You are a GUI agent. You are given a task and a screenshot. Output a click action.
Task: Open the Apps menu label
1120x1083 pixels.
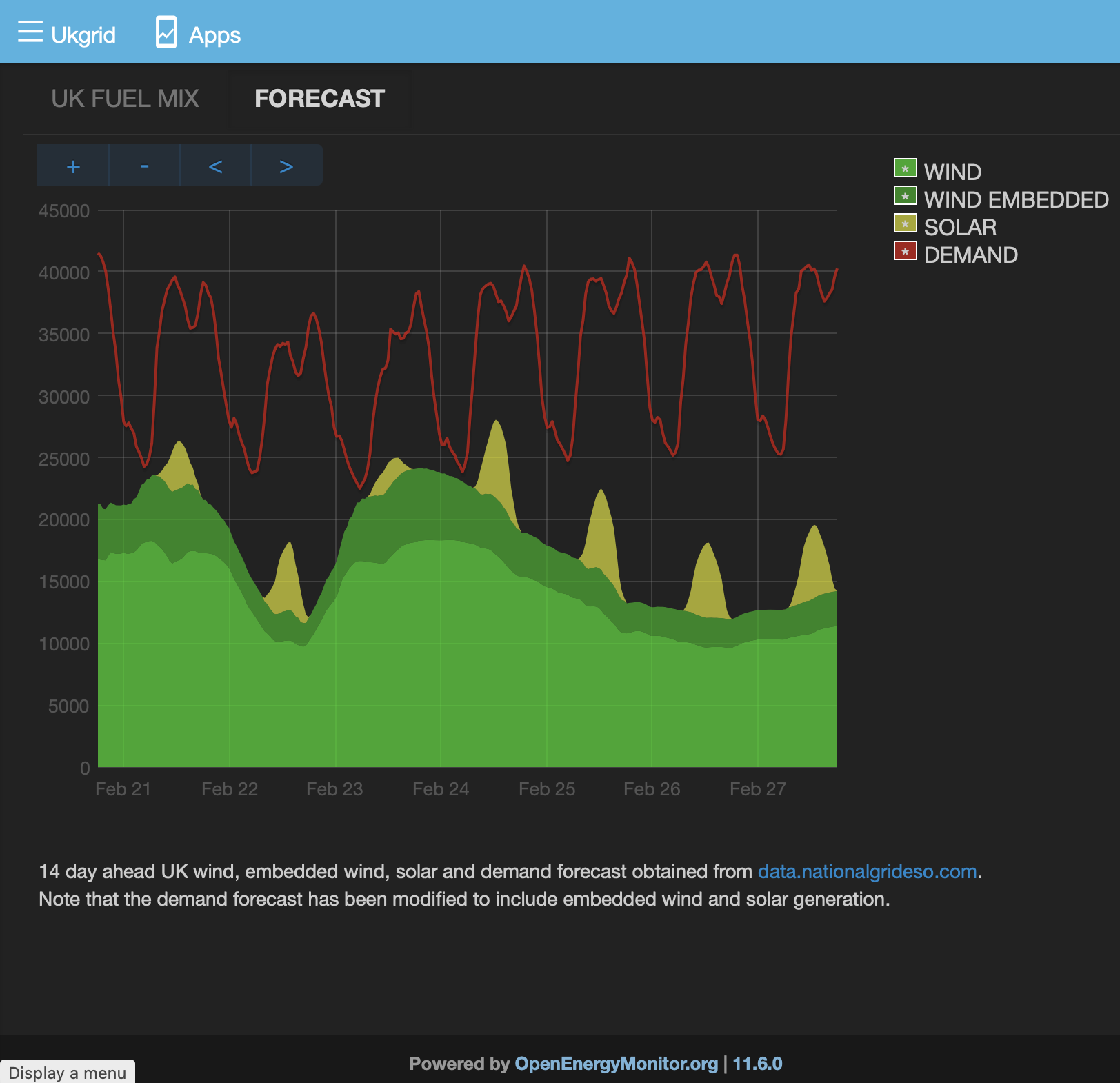[x=214, y=34]
